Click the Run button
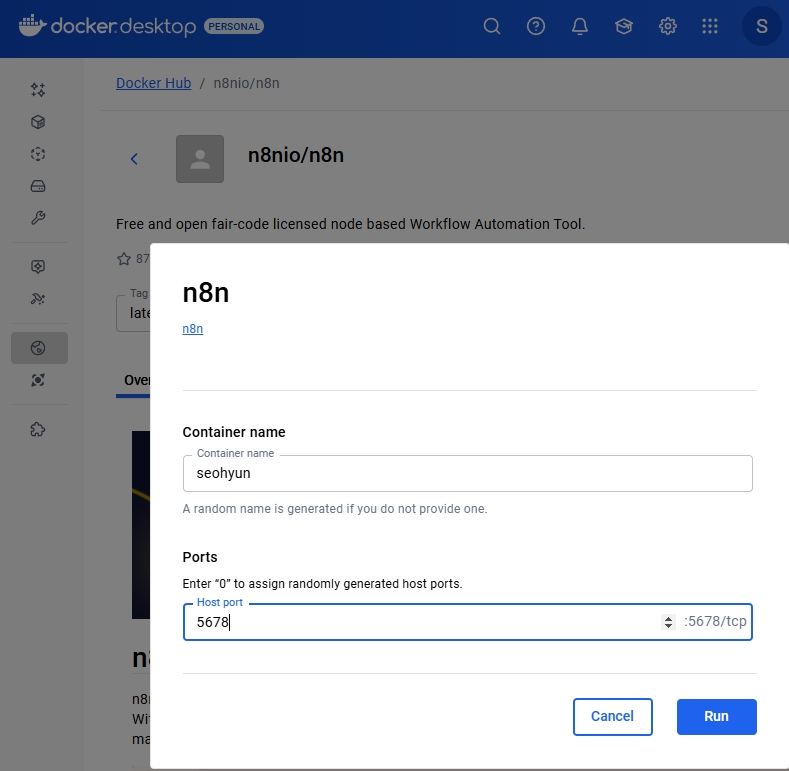 pos(716,716)
